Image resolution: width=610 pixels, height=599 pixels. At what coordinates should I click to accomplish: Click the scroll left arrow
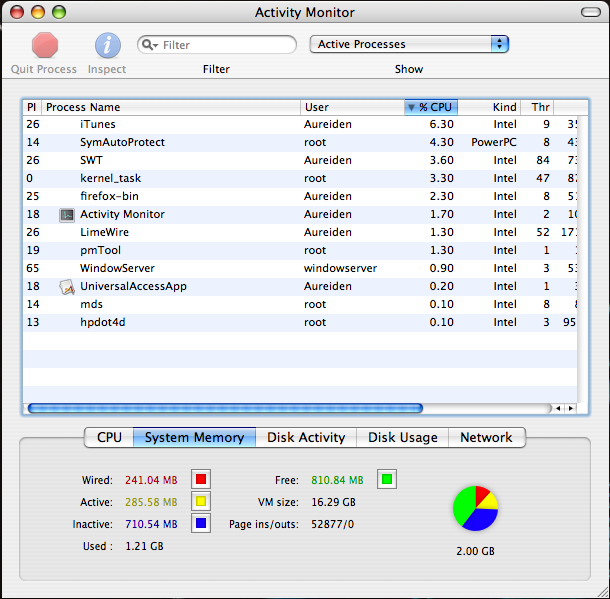pyautogui.click(x=558, y=408)
